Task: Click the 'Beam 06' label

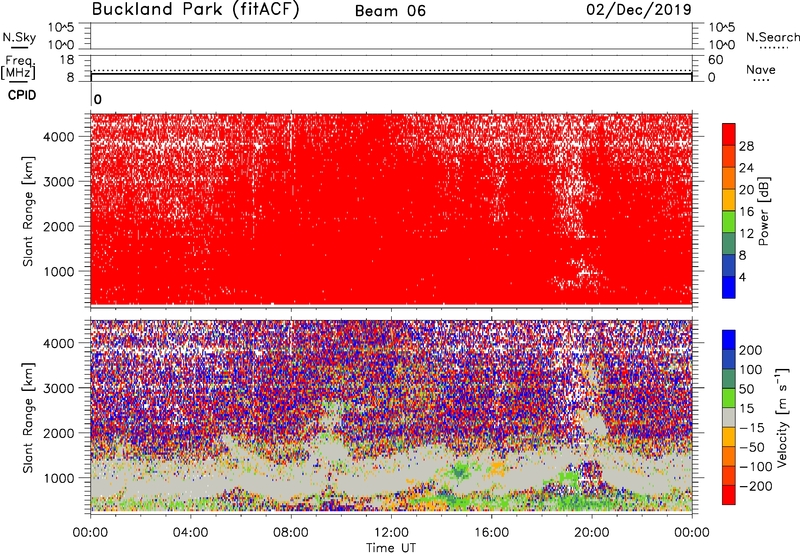Action: point(390,11)
